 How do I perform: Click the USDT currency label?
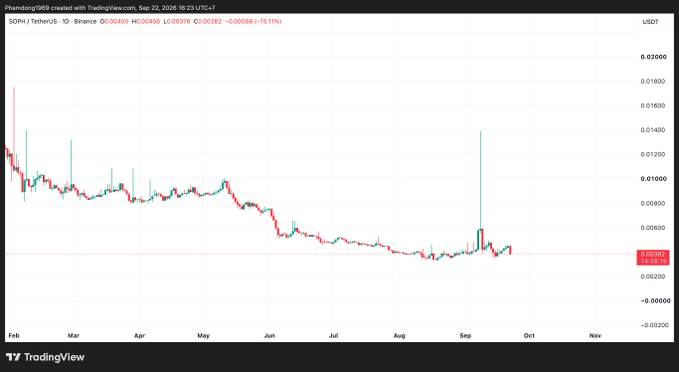click(650, 22)
